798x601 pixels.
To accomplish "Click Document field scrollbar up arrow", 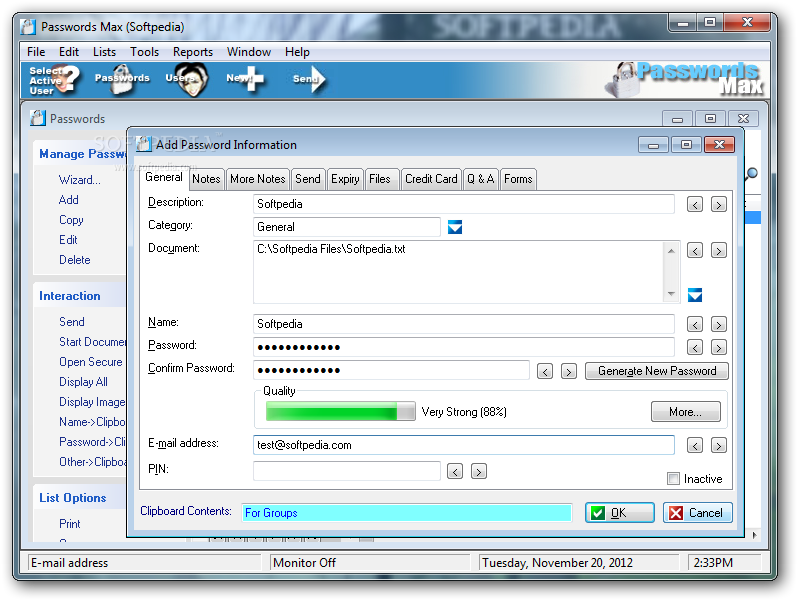I will tap(671, 250).
